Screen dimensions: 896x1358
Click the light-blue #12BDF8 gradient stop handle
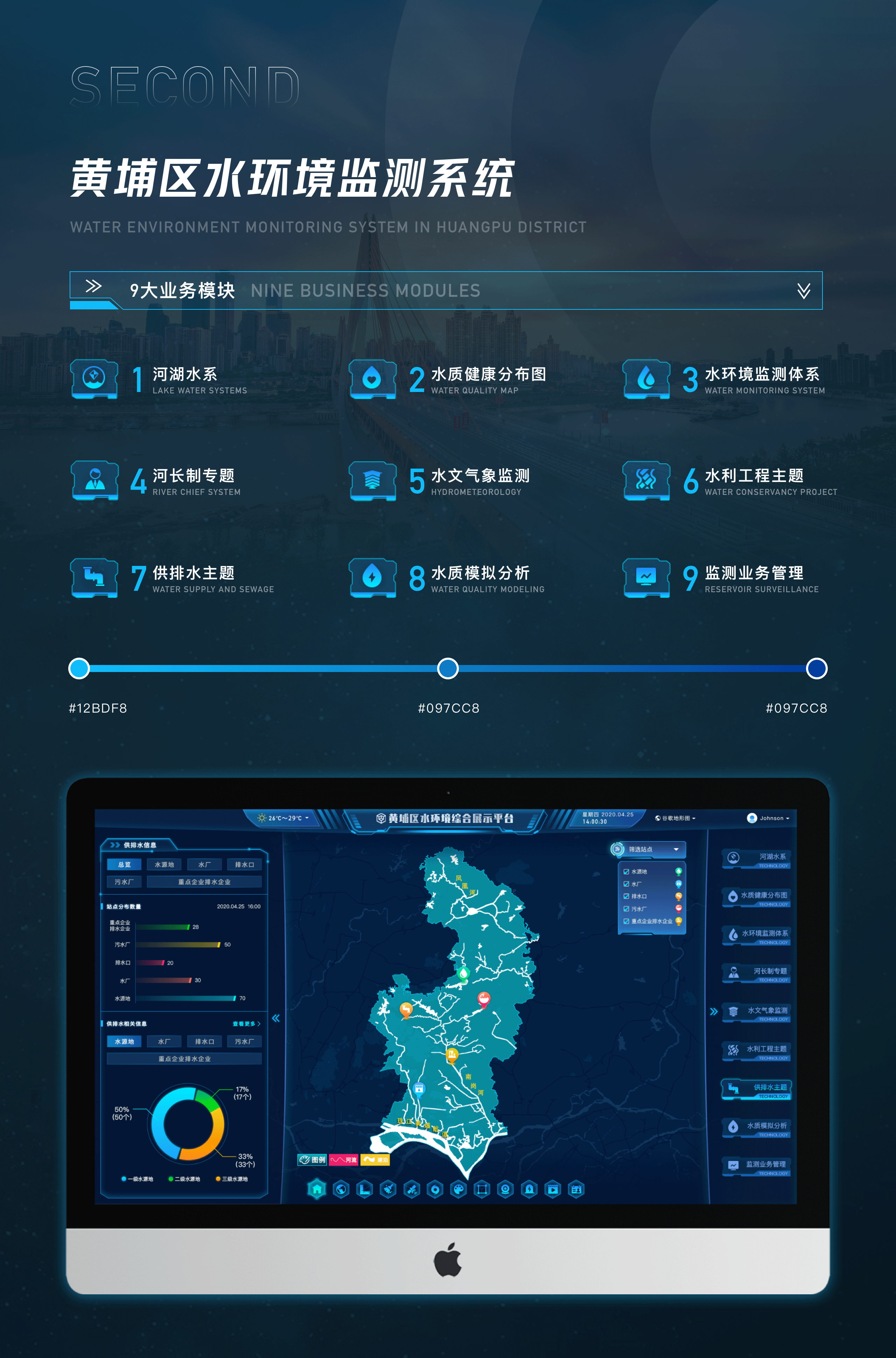coord(79,668)
